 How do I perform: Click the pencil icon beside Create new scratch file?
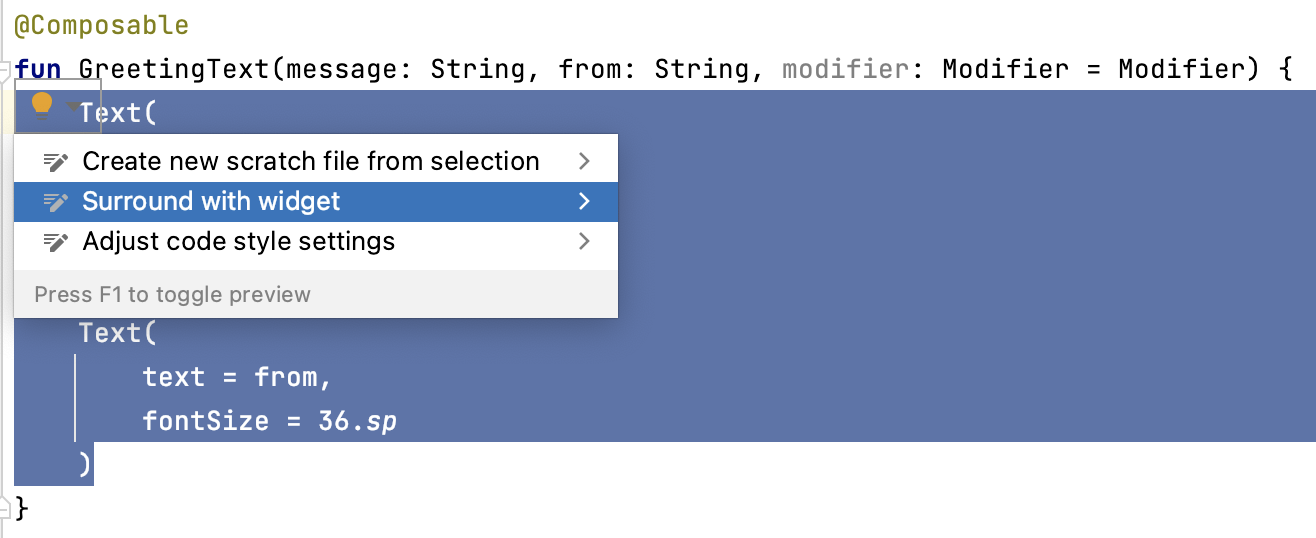56,162
